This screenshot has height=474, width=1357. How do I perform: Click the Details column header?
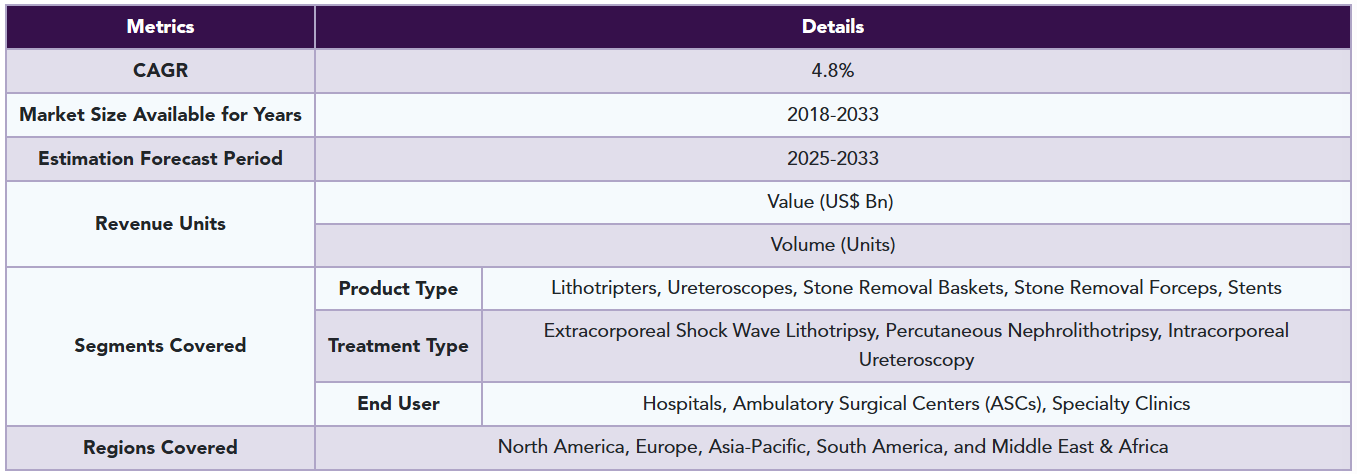833,27
